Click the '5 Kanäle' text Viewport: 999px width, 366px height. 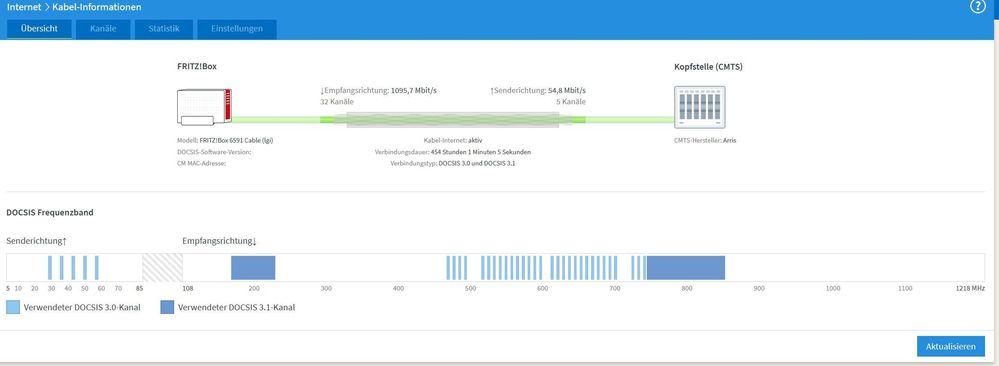(x=571, y=102)
